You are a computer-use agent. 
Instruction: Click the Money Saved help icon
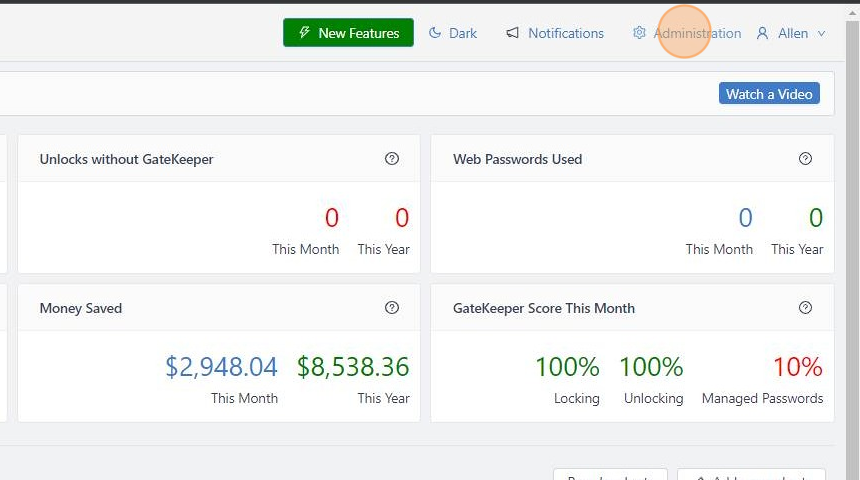[392, 308]
